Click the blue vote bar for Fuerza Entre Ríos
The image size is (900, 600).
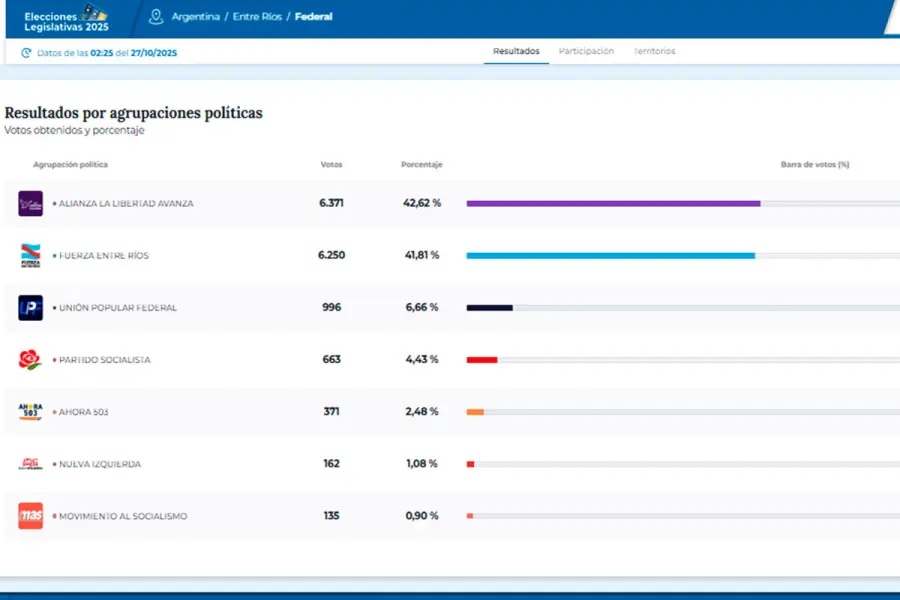(x=610, y=256)
